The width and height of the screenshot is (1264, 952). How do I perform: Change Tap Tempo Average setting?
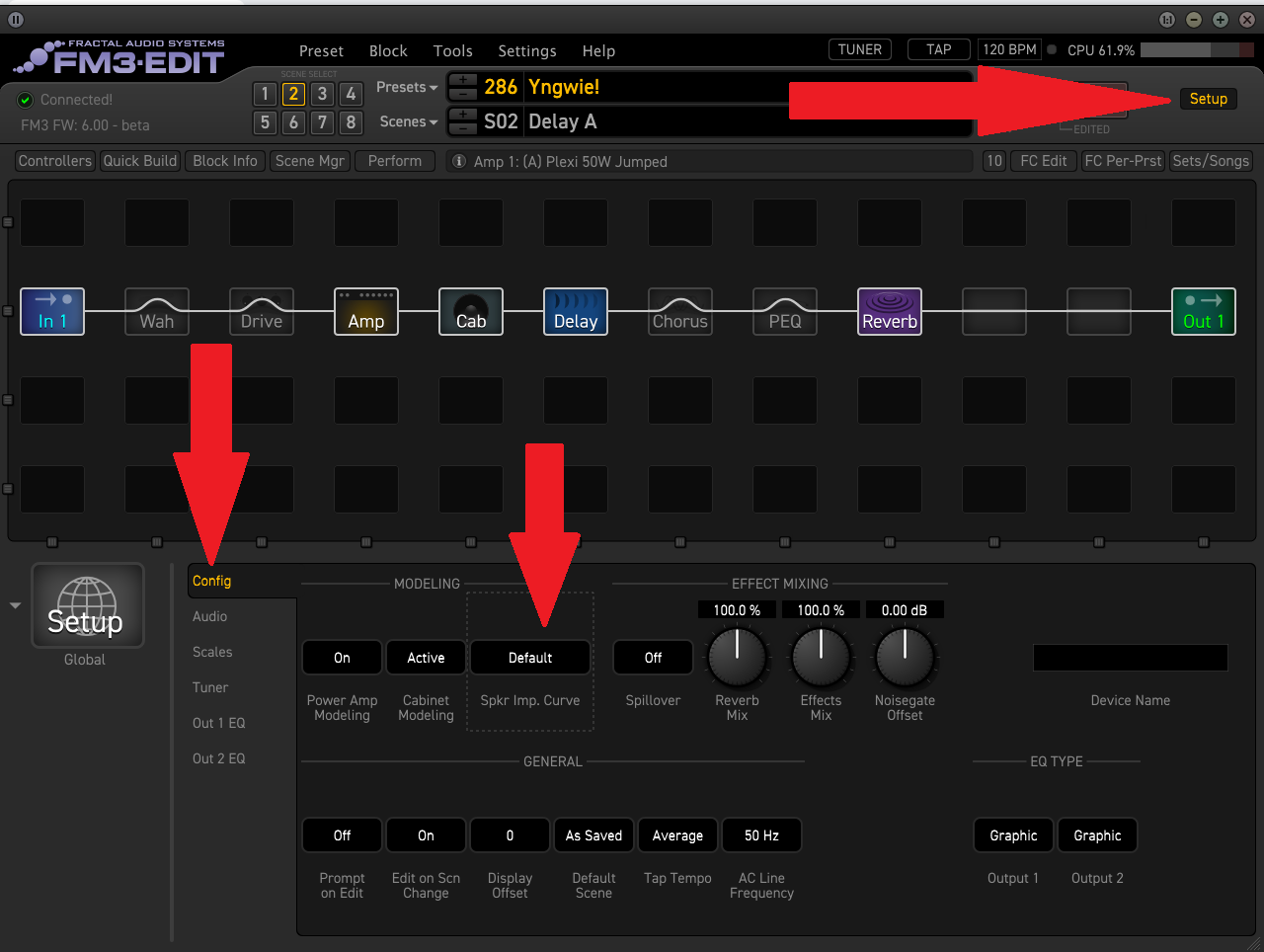tap(677, 835)
